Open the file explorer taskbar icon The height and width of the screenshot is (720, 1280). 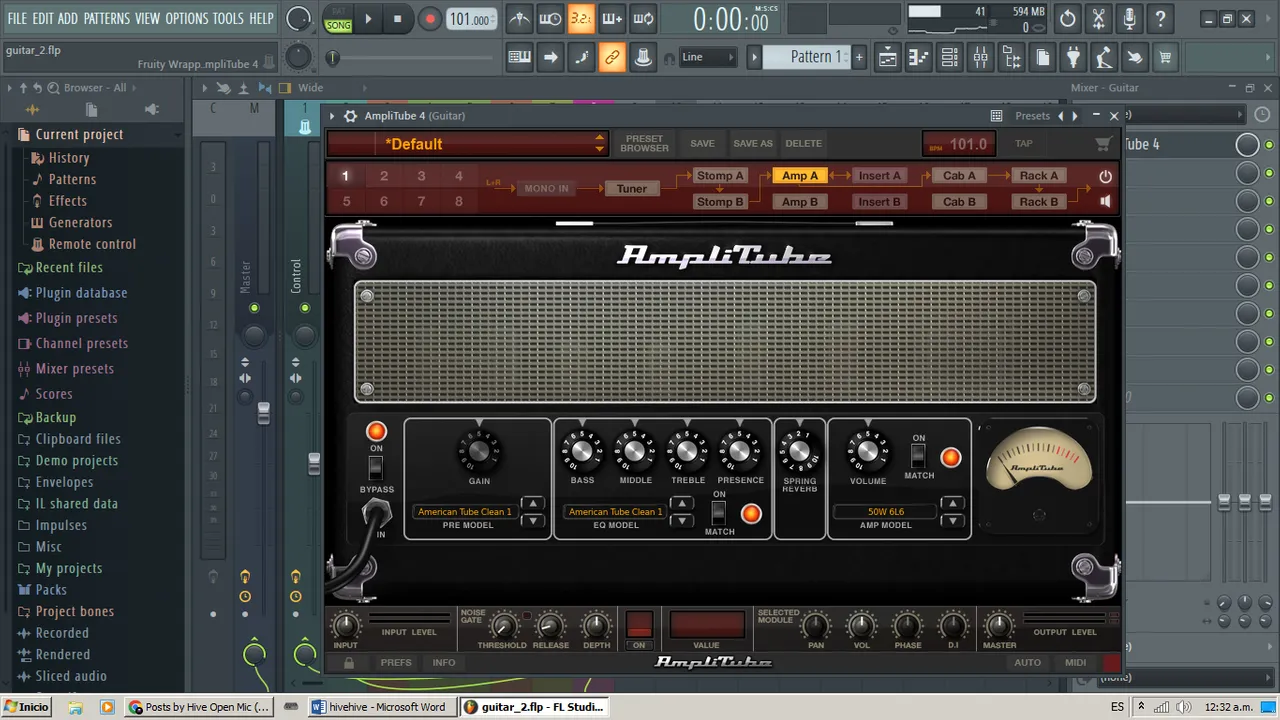(x=75, y=707)
